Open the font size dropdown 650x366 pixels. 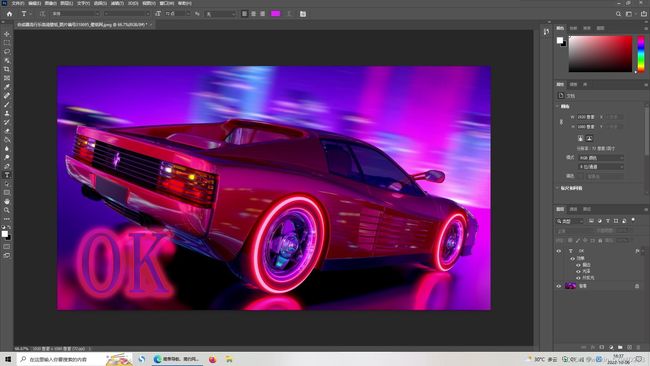177,14
